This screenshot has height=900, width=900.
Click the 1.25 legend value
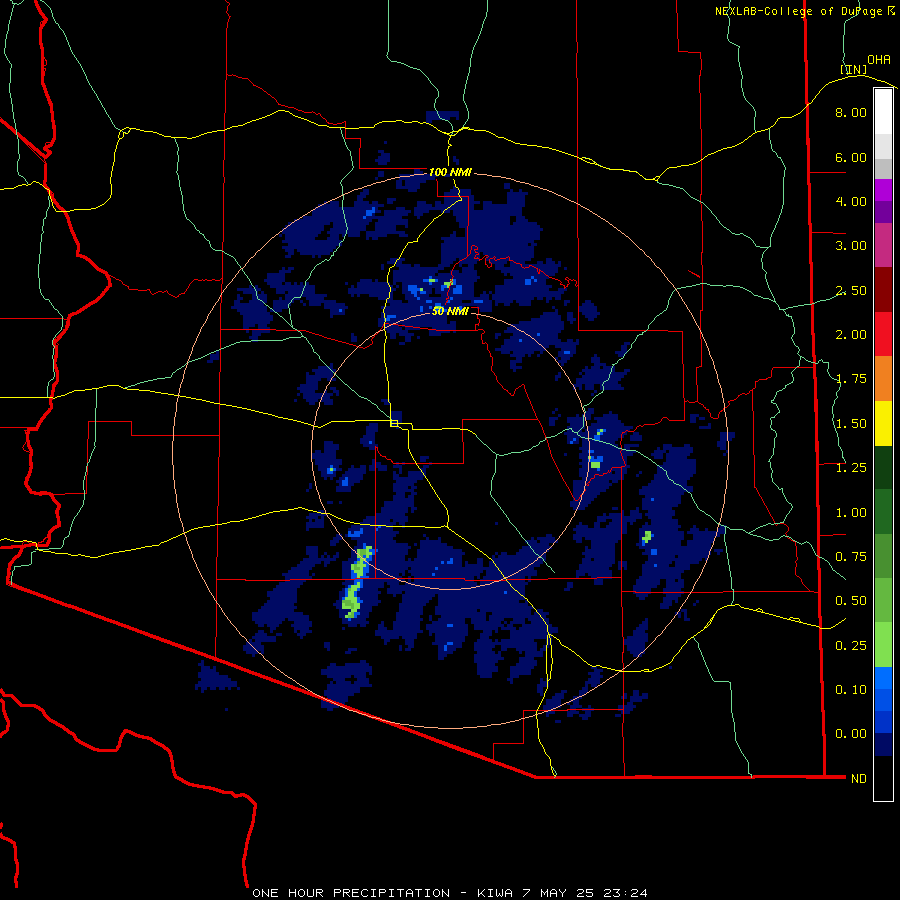851,468
